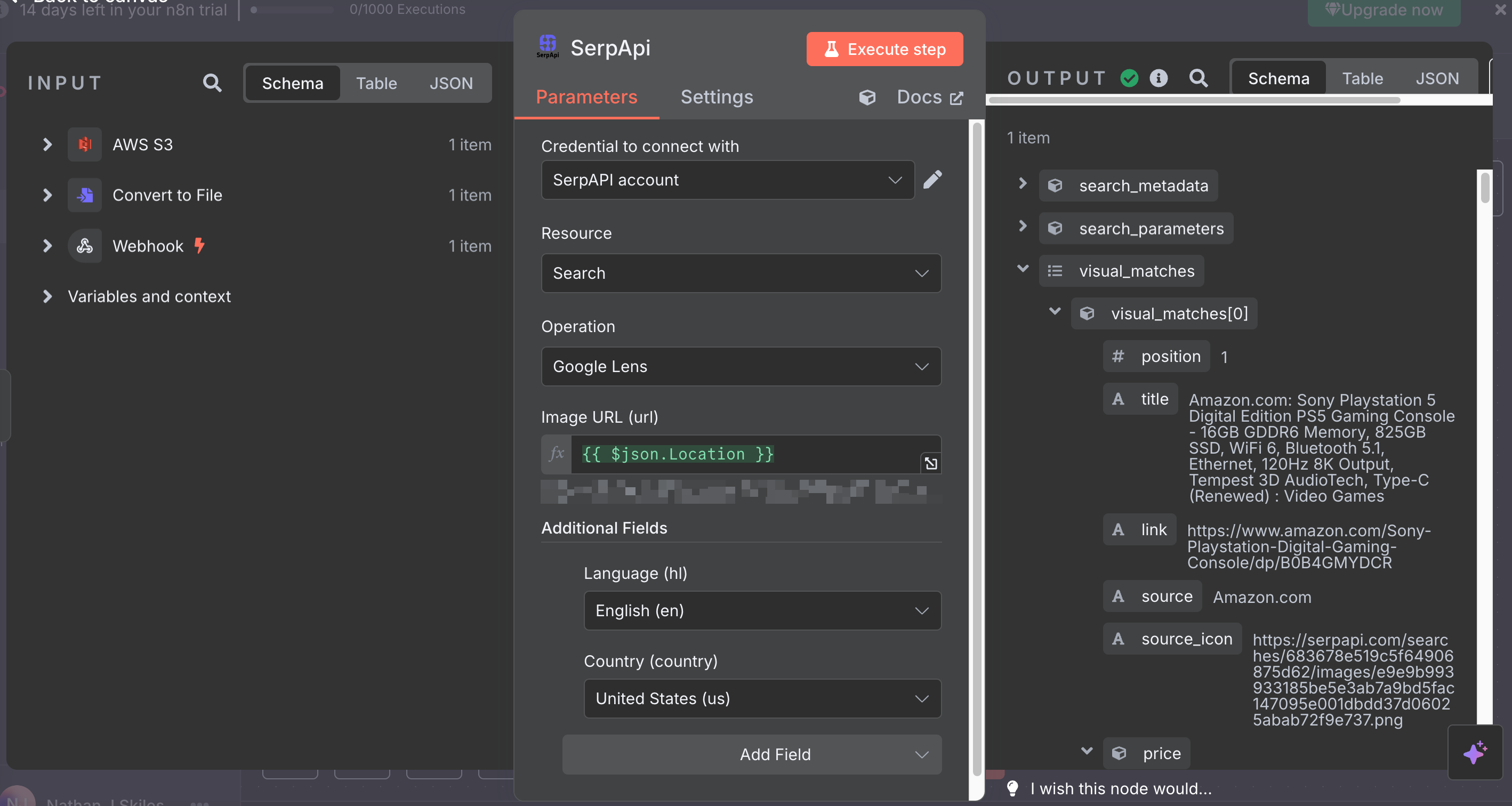Edit credential with the pencil icon
This screenshot has width=1512, height=806.
click(x=932, y=180)
